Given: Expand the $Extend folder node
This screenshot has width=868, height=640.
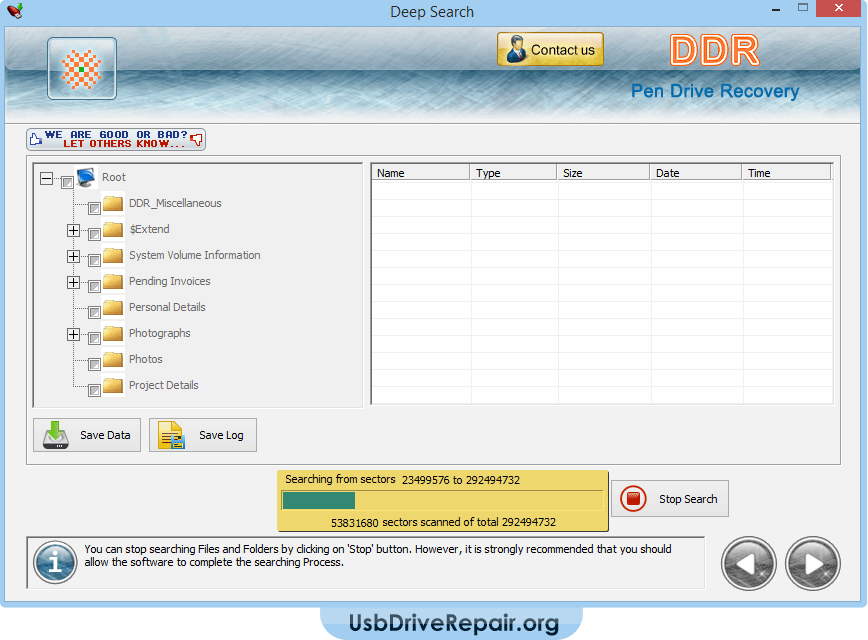Looking at the screenshot, I should pos(73,230).
